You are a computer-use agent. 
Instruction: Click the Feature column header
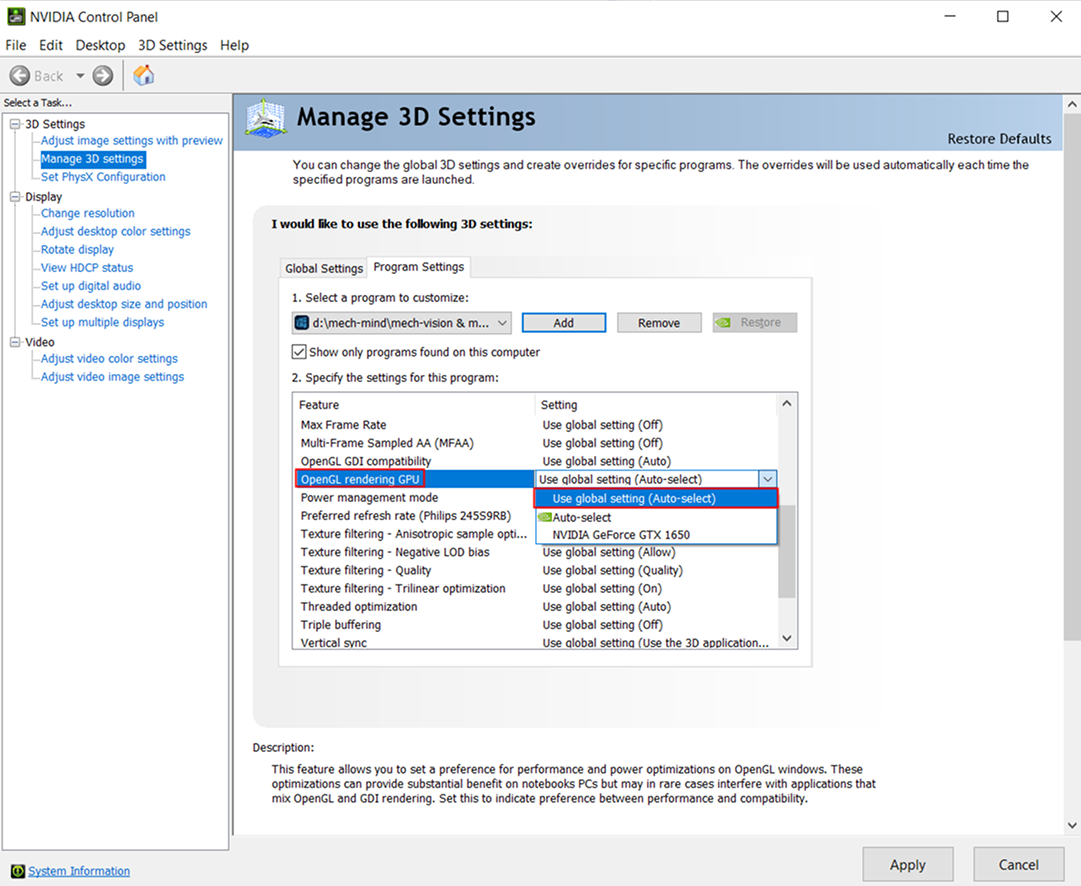[x=414, y=405]
